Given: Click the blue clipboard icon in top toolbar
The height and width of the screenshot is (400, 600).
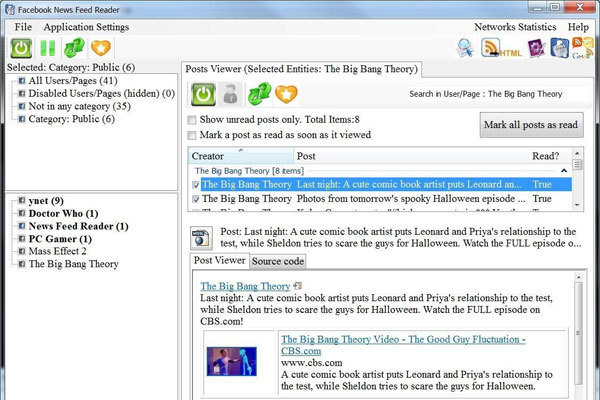Looking at the screenshot, I should coord(559,48).
